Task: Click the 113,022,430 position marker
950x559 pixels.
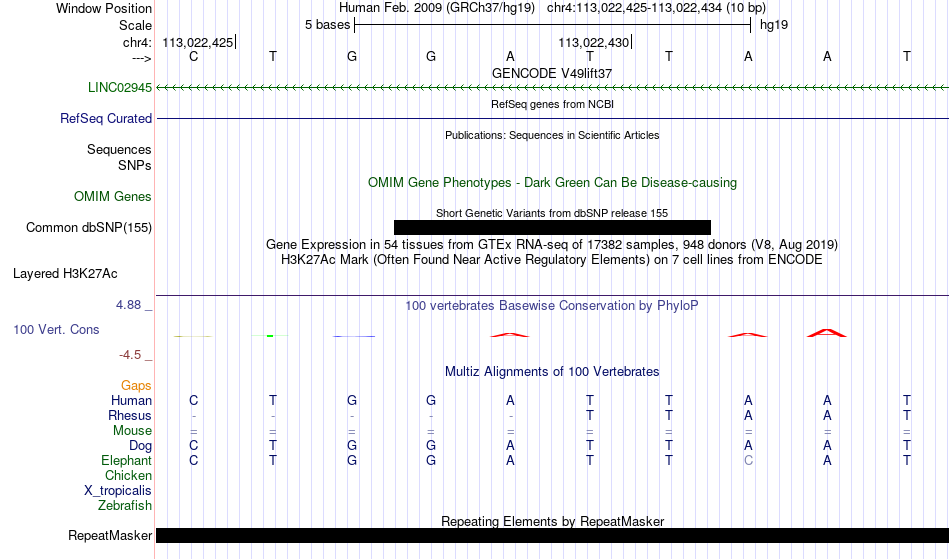Action: 594,42
